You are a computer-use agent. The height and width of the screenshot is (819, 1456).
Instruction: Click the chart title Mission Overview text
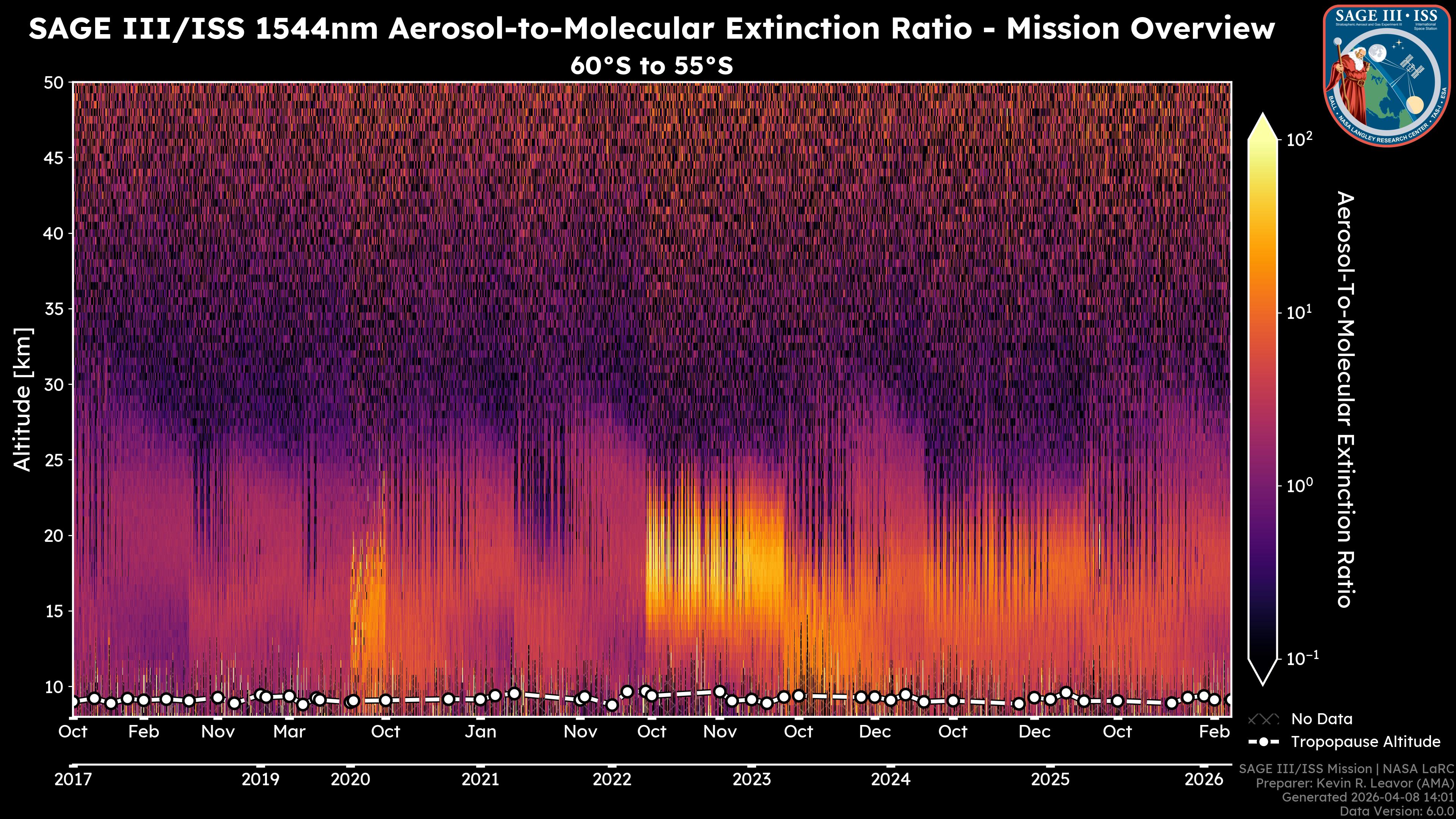[x=1140, y=28]
